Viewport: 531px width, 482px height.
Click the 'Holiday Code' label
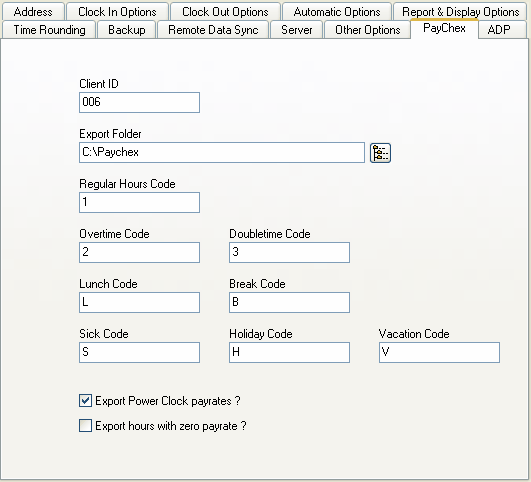(261, 334)
